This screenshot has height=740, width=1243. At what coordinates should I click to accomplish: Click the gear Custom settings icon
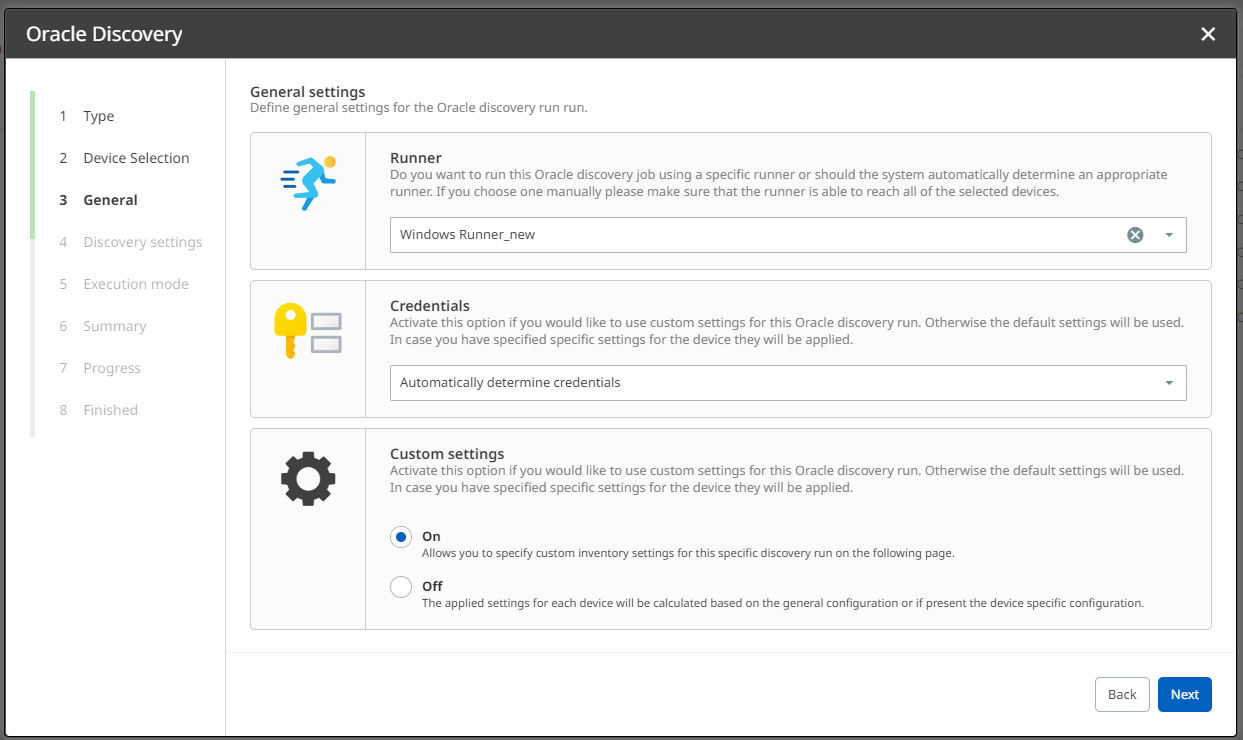(308, 479)
